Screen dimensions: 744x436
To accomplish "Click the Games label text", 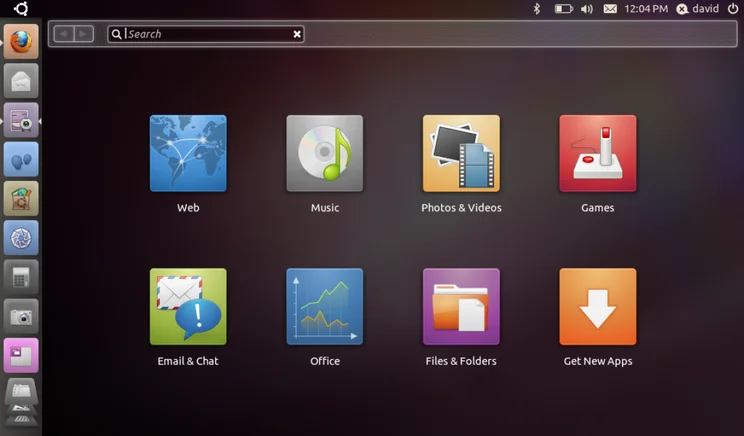I will tap(598, 208).
